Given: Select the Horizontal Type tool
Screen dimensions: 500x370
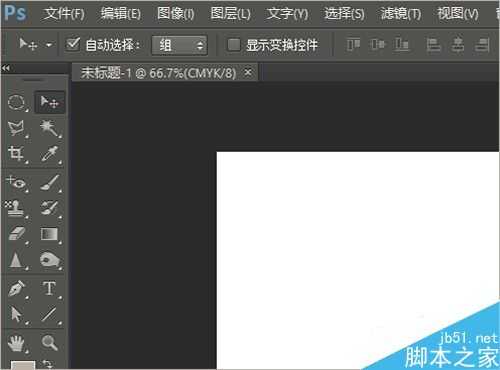Looking at the screenshot, I should [x=50, y=288].
